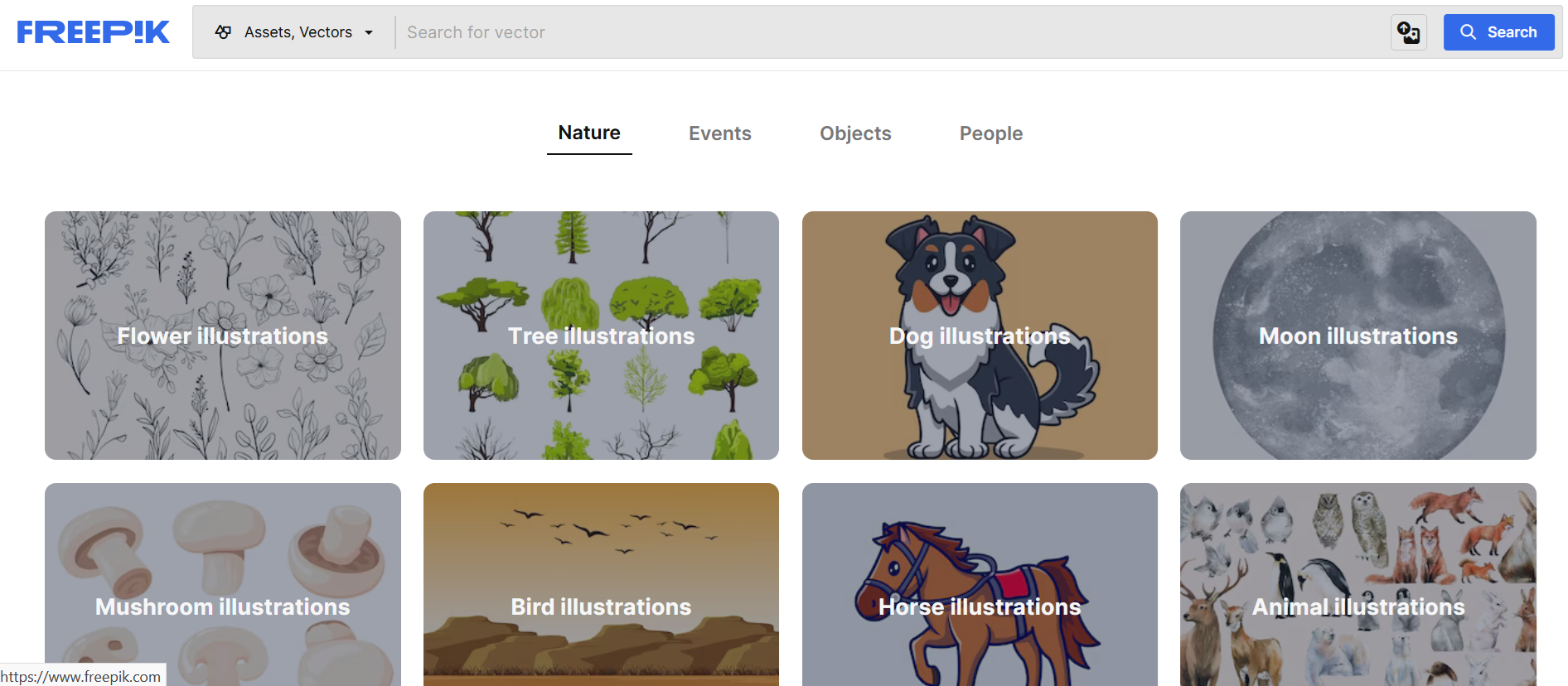This screenshot has width=1568, height=686.
Task: Open Flower illustrations category card
Action: point(223,336)
